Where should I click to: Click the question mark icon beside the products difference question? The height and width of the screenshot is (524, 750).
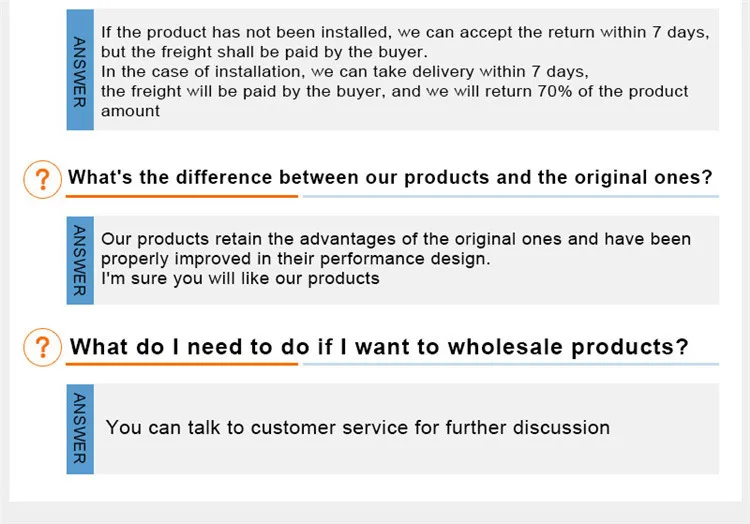(43, 179)
